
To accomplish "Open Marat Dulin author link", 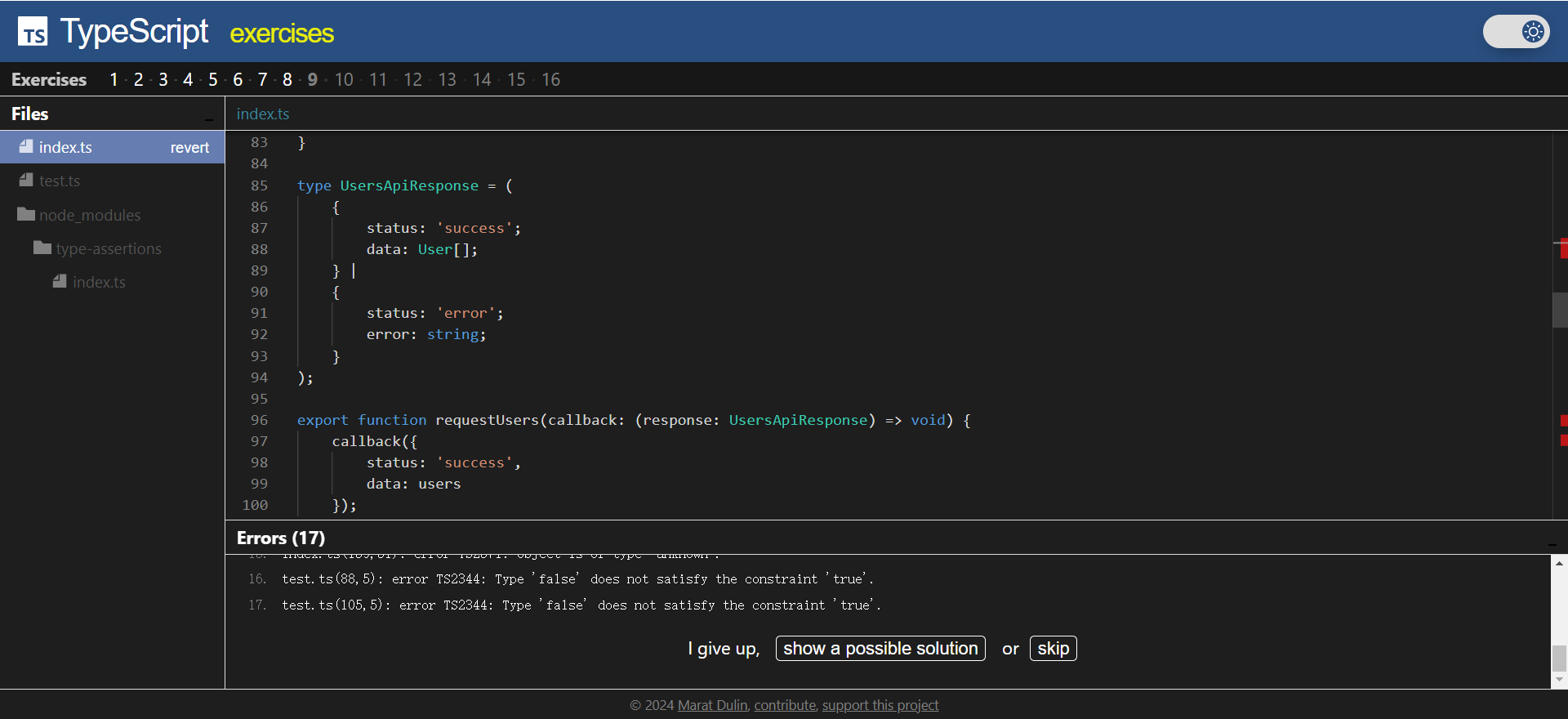I will 712,705.
